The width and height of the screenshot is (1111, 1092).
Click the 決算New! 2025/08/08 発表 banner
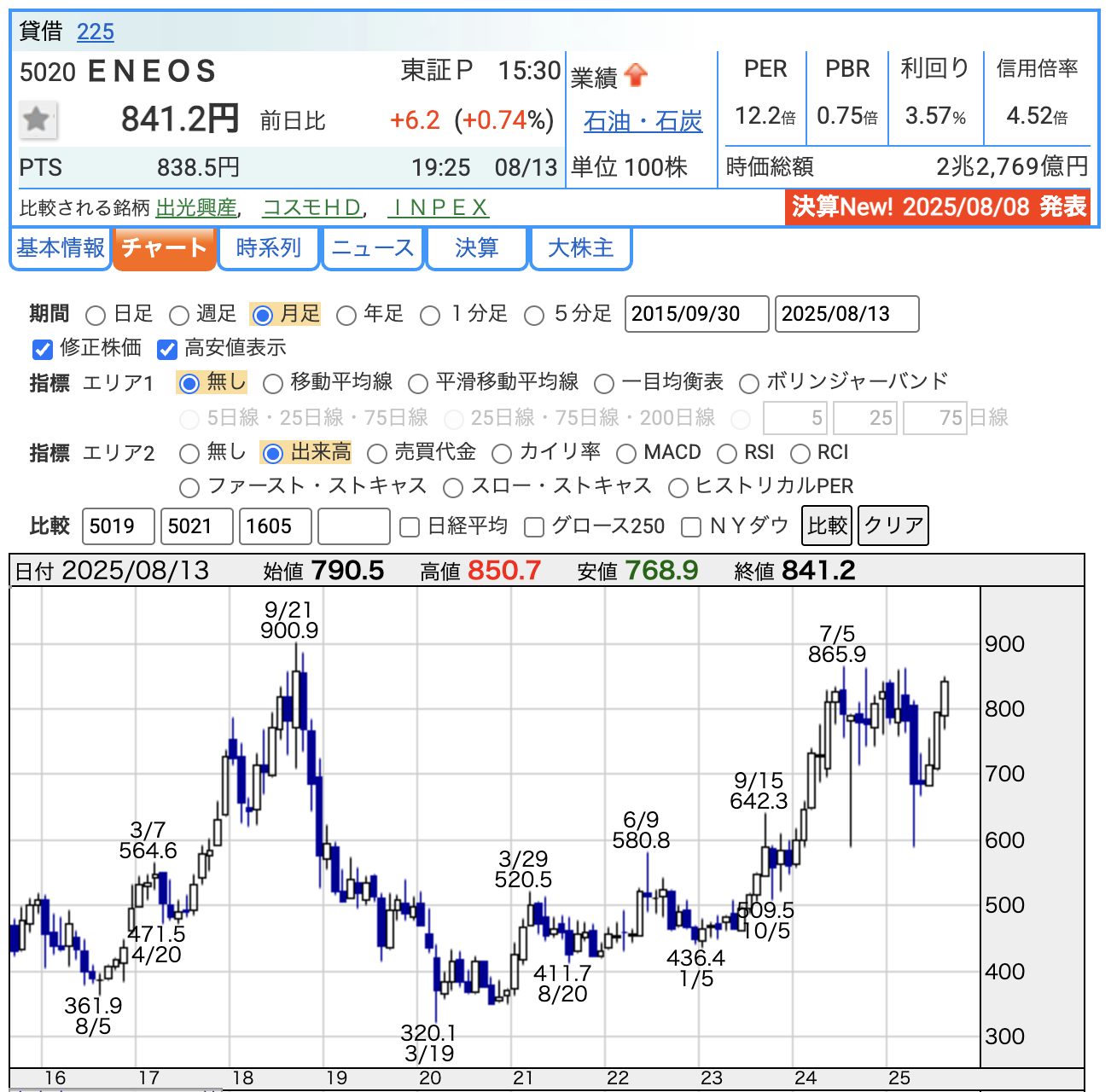pyautogui.click(x=938, y=206)
